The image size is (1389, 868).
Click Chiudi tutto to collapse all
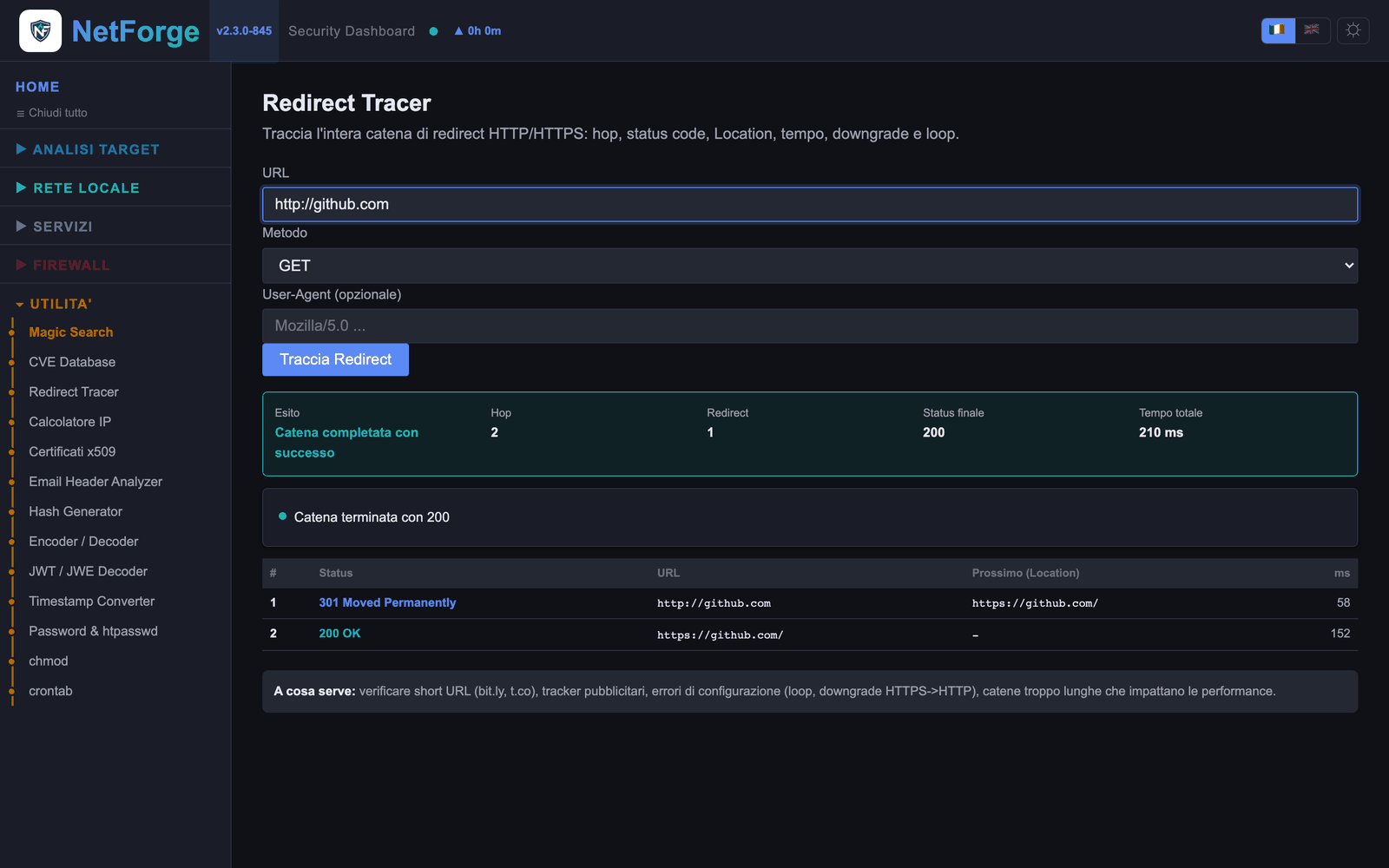coord(52,113)
